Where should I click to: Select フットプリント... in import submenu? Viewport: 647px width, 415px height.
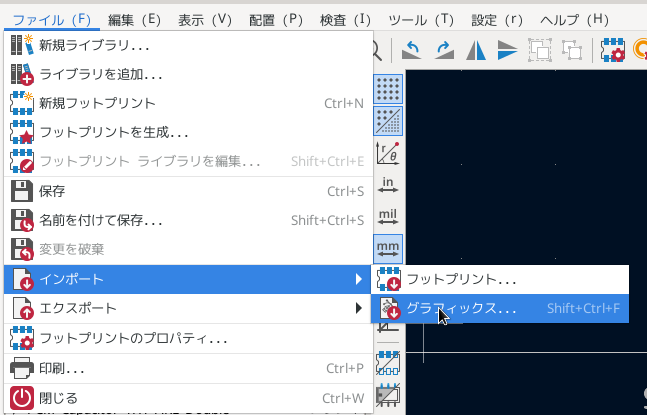click(x=500, y=279)
